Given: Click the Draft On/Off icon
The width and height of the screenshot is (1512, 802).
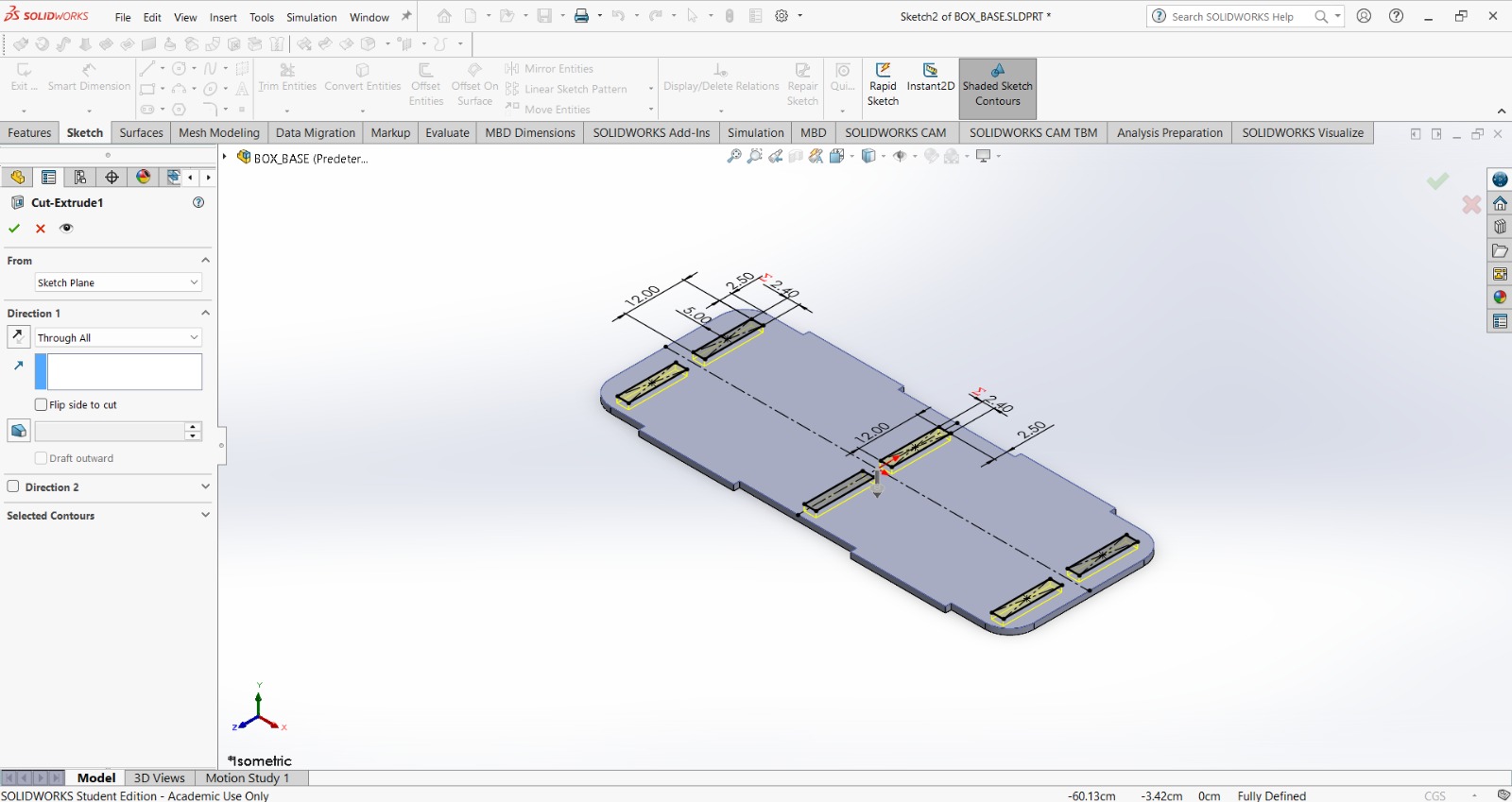Looking at the screenshot, I should (x=18, y=431).
